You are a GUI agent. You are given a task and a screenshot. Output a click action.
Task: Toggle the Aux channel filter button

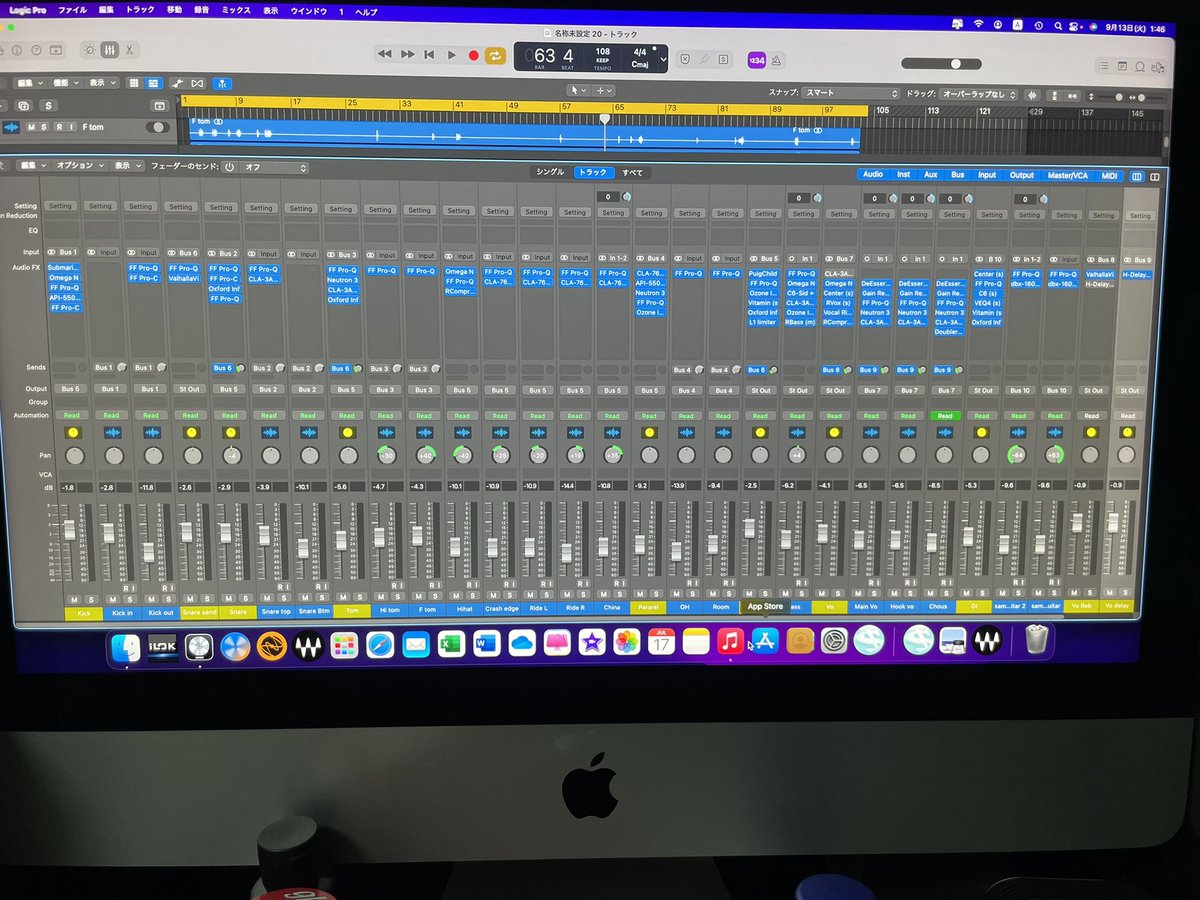(931, 174)
